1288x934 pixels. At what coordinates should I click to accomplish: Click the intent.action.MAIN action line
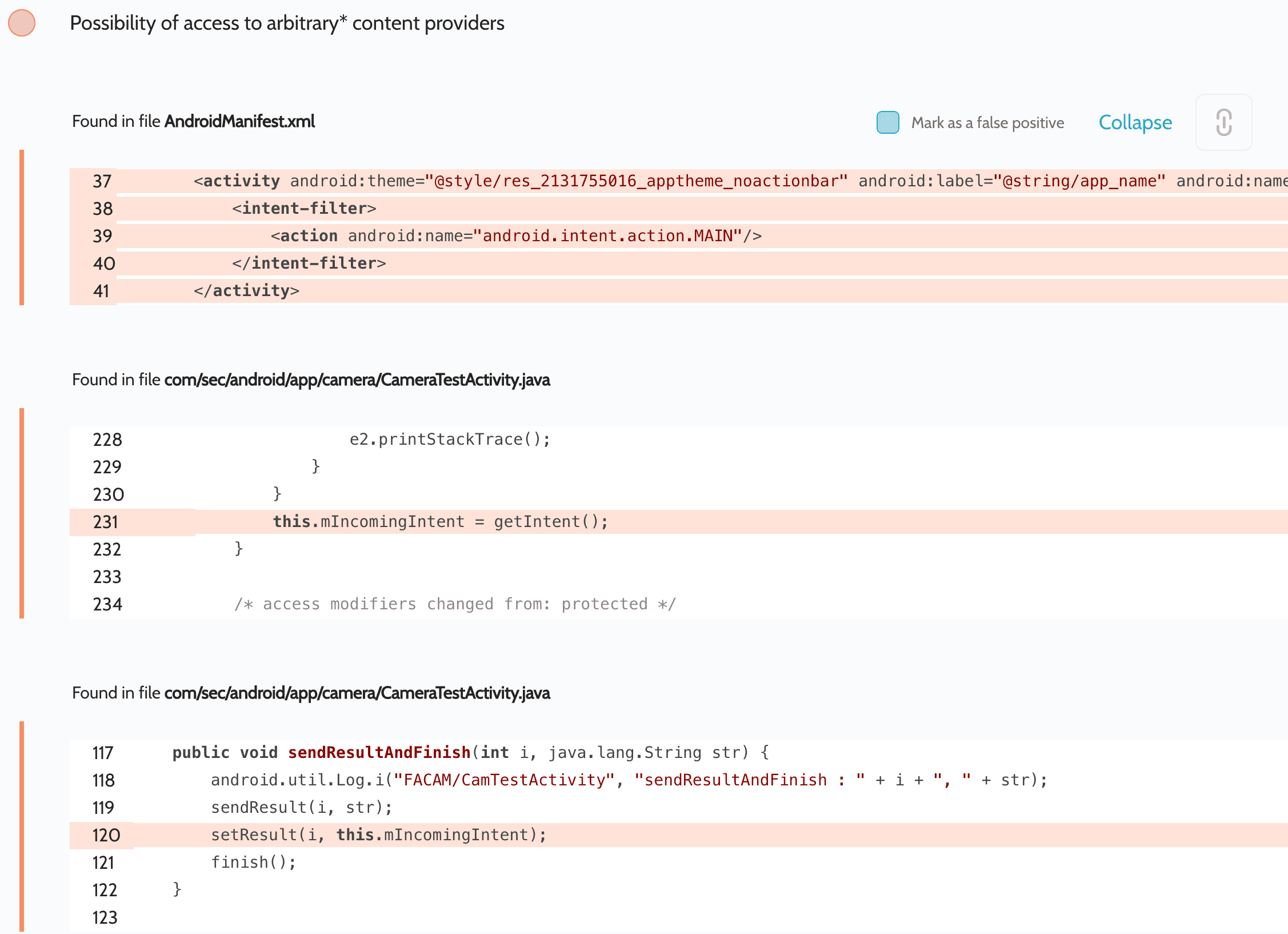tap(515, 236)
